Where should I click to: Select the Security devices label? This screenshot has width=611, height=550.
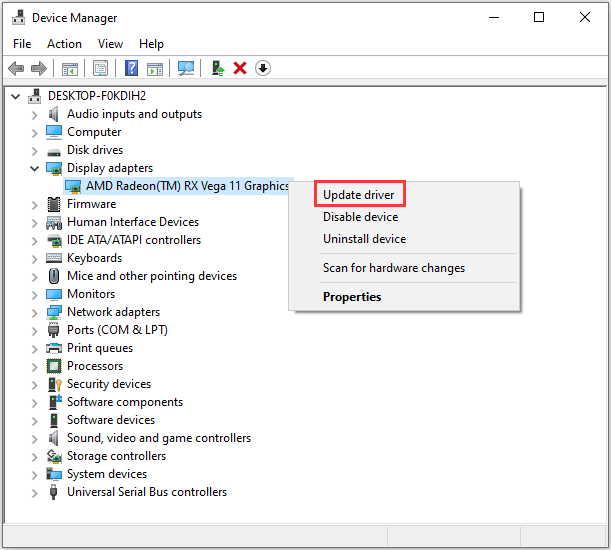pyautogui.click(x=109, y=384)
